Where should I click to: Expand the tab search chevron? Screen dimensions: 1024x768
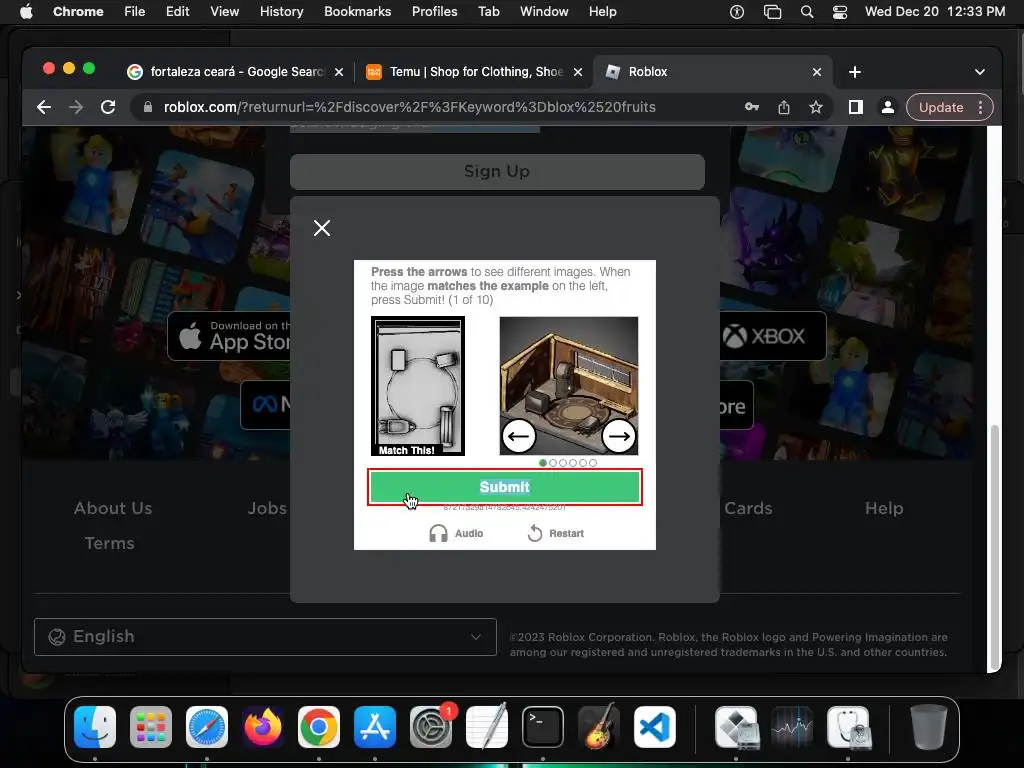pos(980,72)
